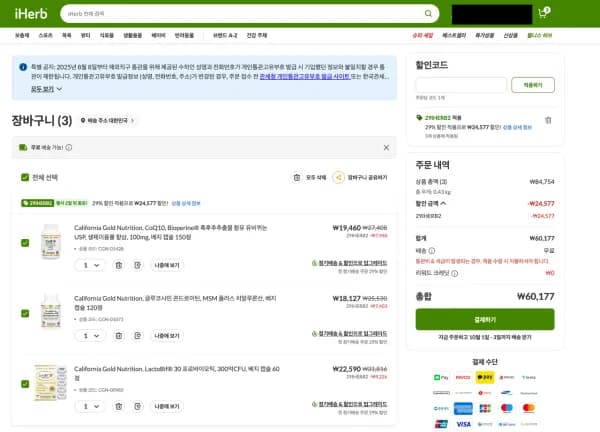
Task: Click the save-to-list icon for CoQ10
Action: click(x=137, y=265)
